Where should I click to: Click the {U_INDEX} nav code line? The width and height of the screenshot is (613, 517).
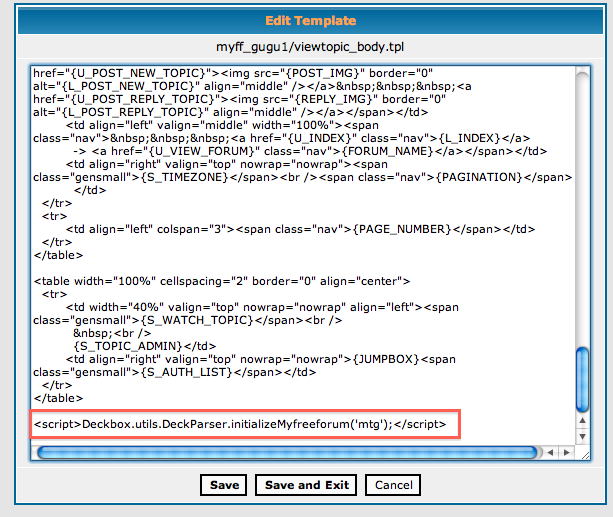(282, 138)
